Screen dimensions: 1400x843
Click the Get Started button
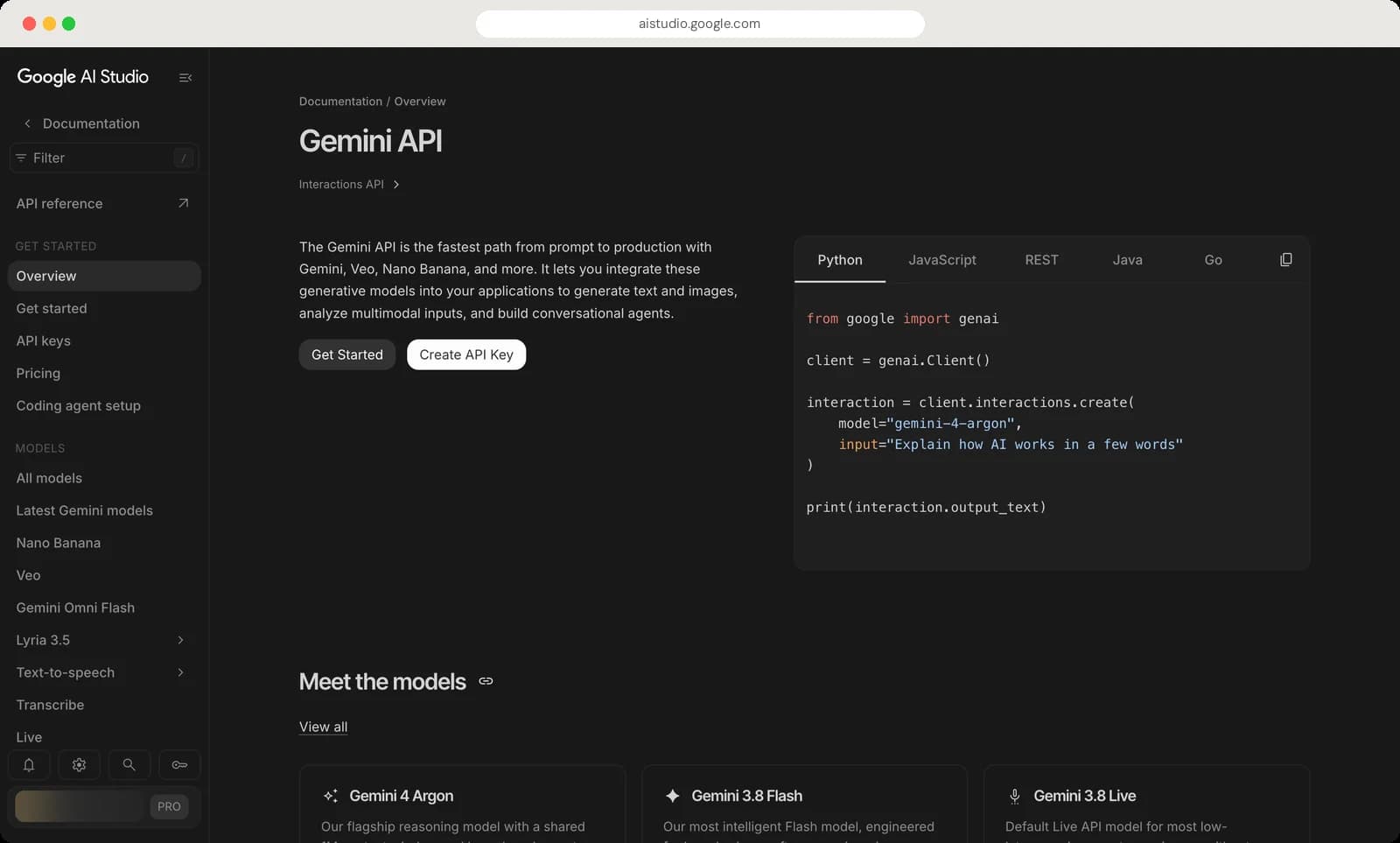tap(347, 355)
